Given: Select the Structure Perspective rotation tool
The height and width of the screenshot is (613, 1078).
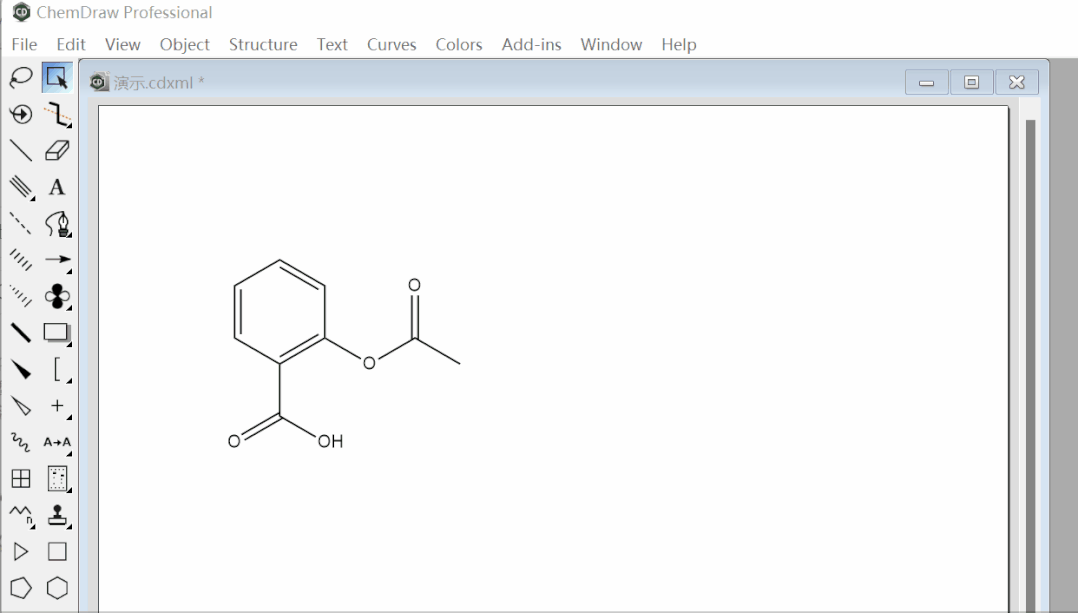Looking at the screenshot, I should pos(21,113).
